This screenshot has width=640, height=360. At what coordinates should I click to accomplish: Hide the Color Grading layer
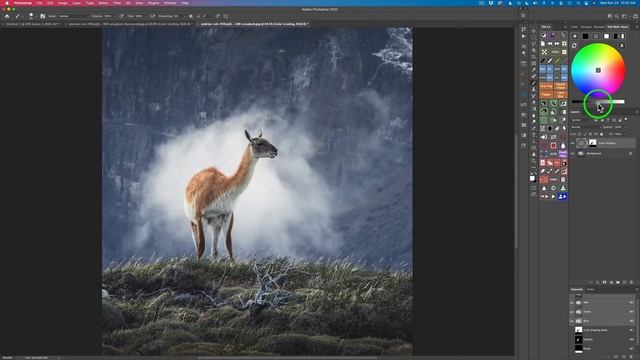(x=572, y=143)
